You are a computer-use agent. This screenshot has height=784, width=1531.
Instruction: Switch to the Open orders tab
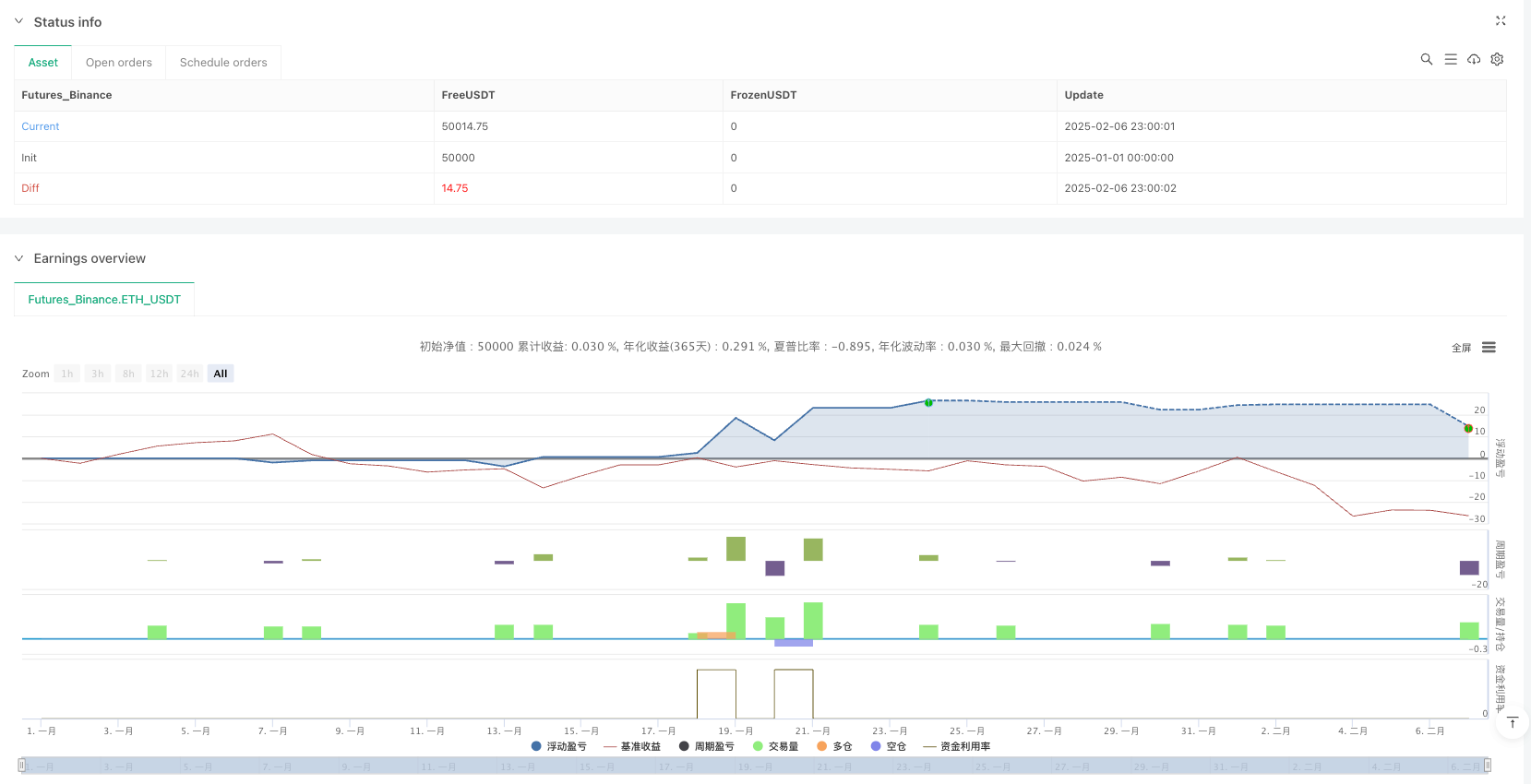119,63
